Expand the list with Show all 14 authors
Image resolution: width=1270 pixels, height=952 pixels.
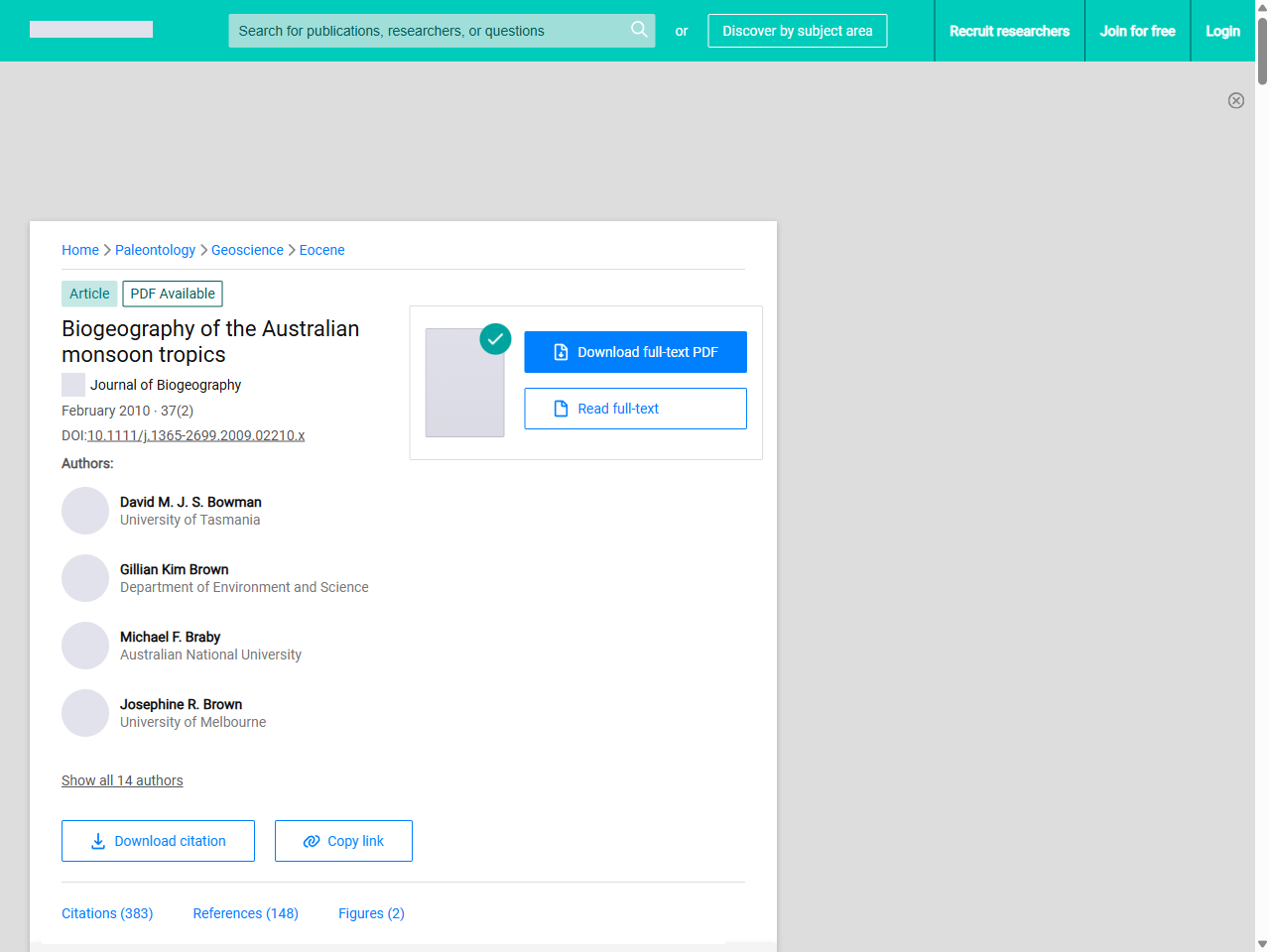point(122,780)
